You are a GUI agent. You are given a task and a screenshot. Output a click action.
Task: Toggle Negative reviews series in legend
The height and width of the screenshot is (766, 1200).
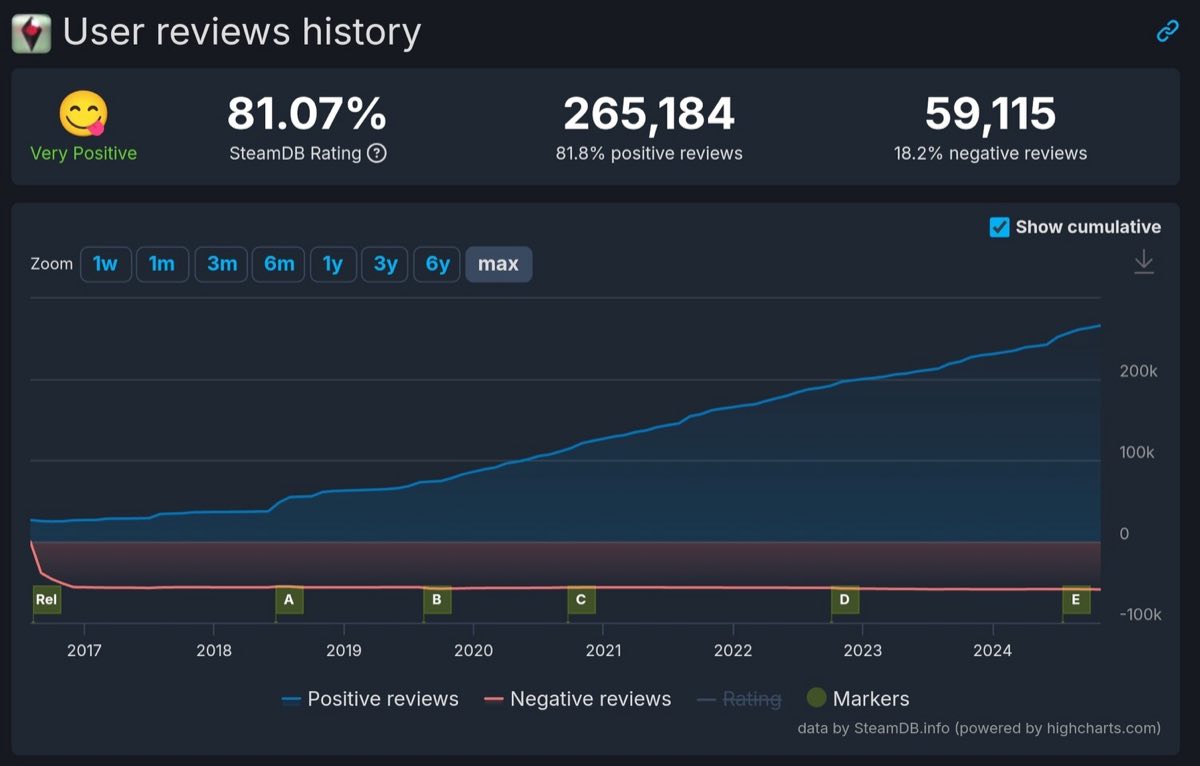tap(577, 699)
